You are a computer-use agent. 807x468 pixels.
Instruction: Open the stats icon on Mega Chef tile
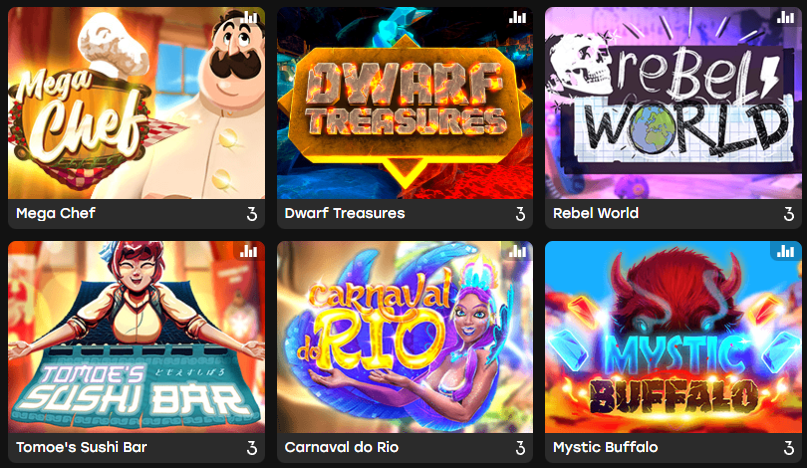click(x=249, y=18)
